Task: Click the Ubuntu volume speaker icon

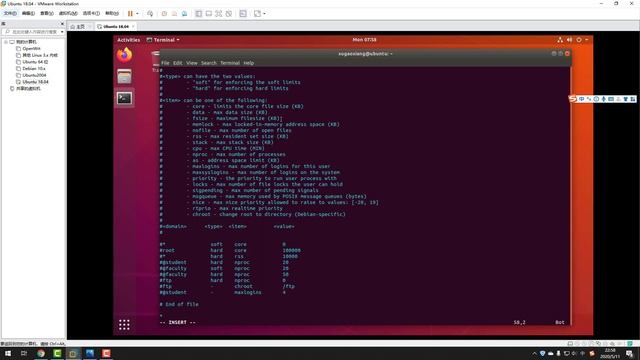Action: point(569,40)
